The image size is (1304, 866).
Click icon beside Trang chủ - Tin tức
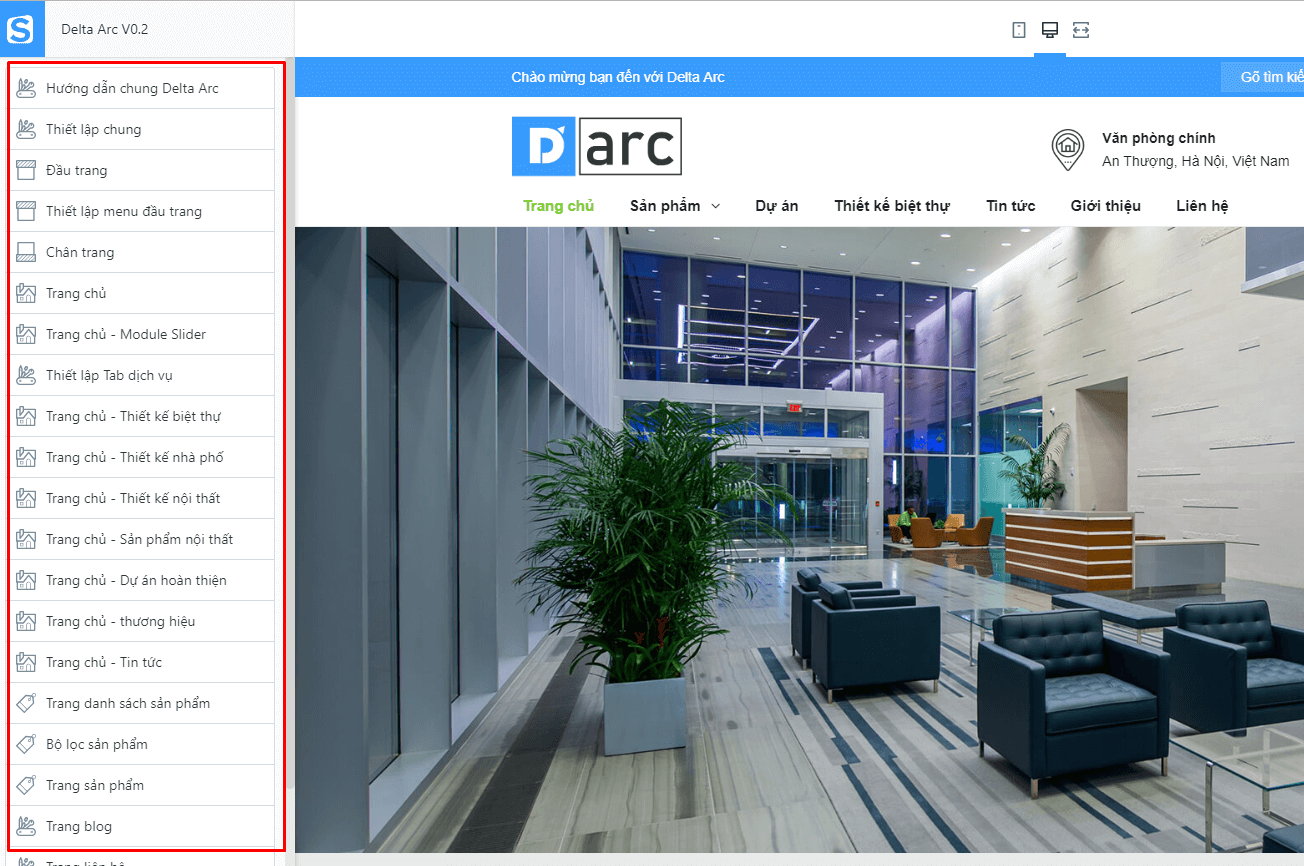(x=27, y=662)
